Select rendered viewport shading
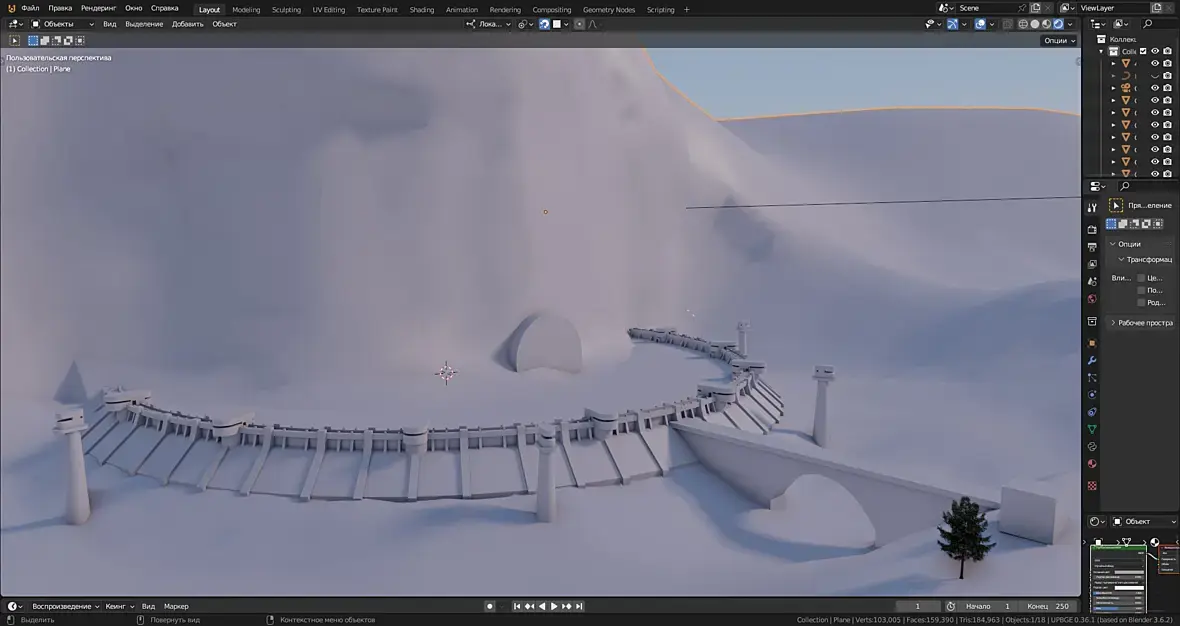The height and width of the screenshot is (626, 1180). click(1058, 24)
